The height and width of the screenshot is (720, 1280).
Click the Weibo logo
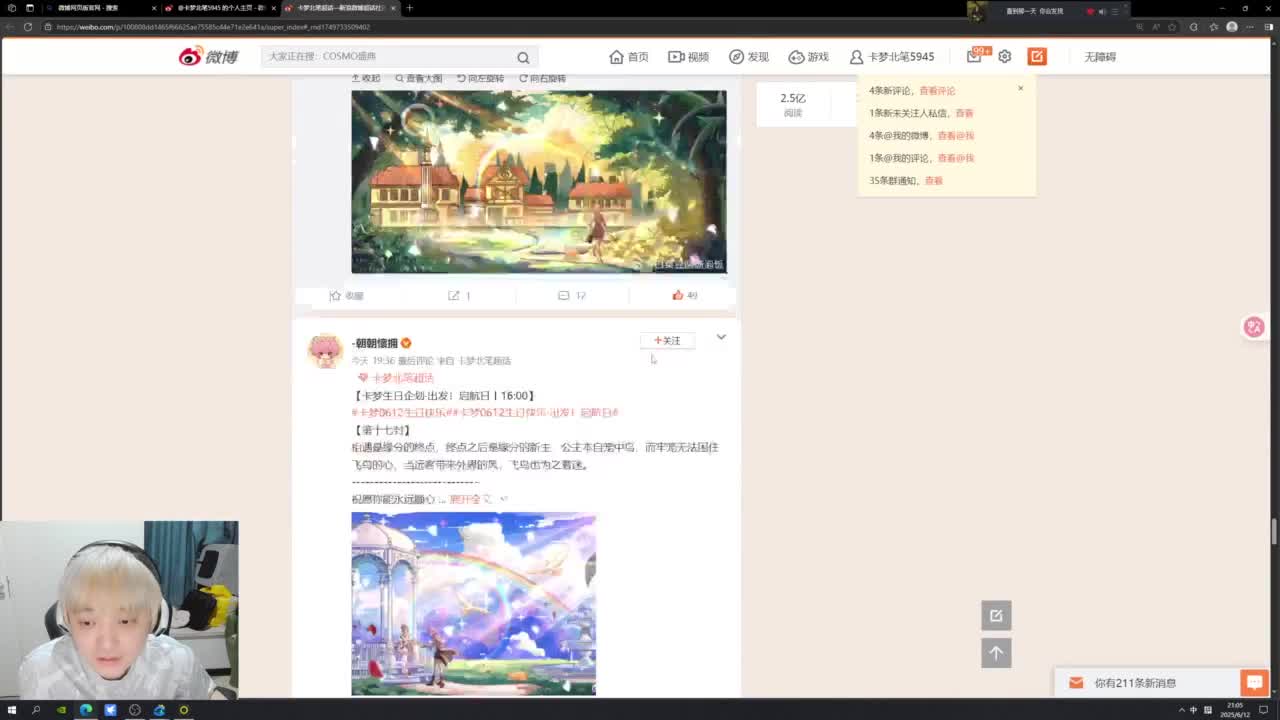pyautogui.click(x=208, y=57)
